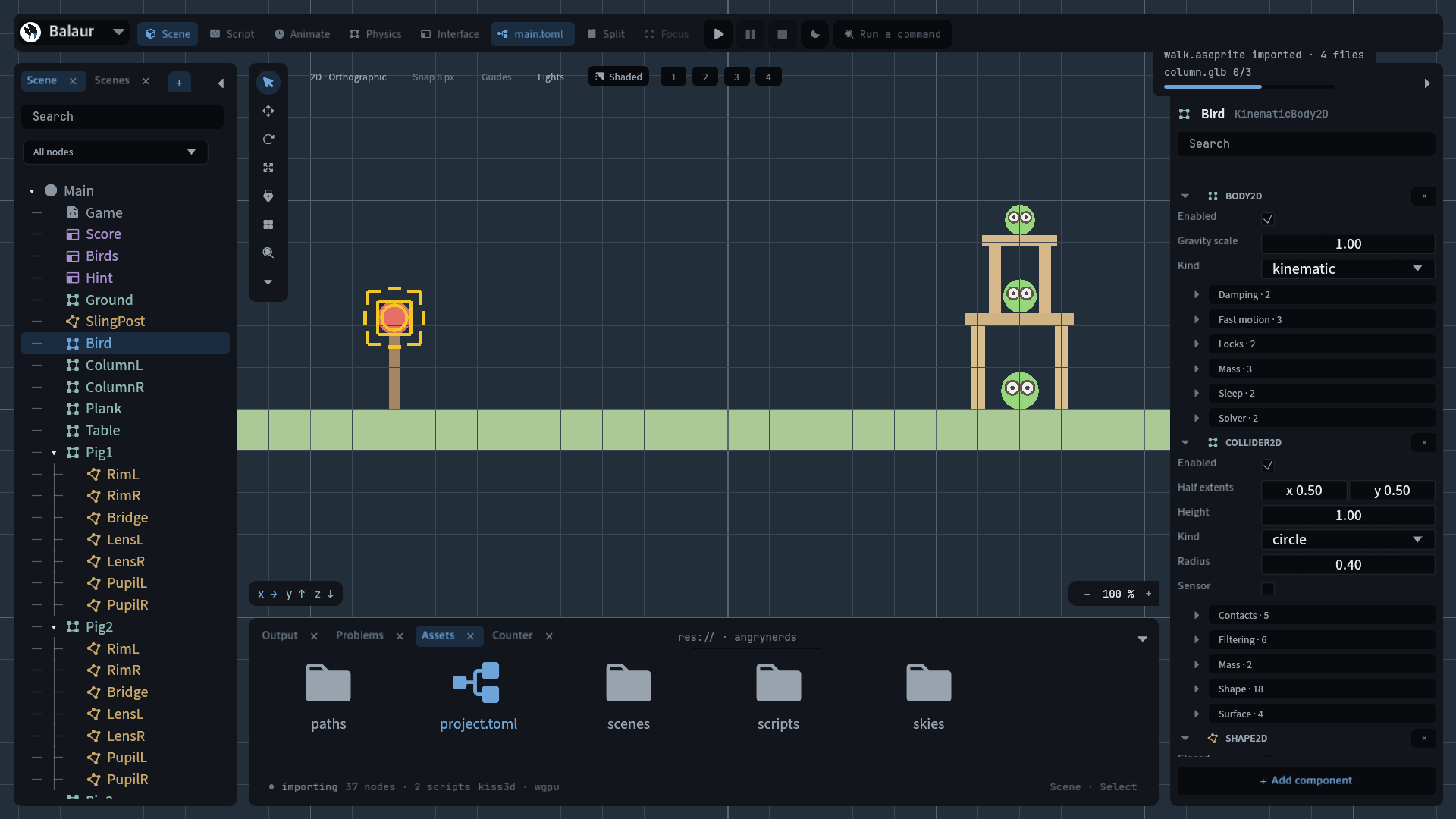The image size is (1456, 819).
Task: Toggle BODY2D Enabled checkbox
Action: [1268, 219]
